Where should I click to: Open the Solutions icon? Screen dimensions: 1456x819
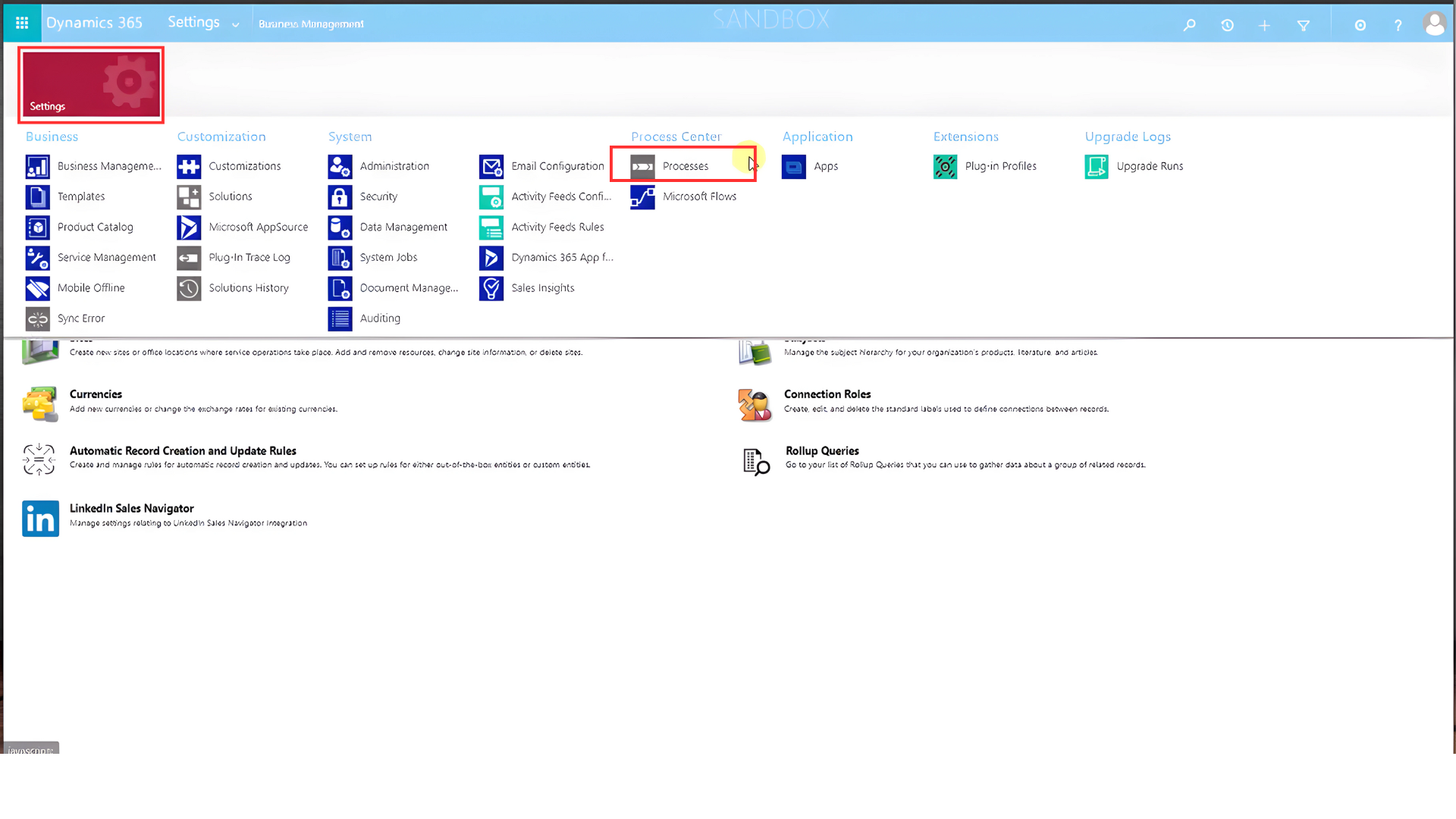click(189, 196)
